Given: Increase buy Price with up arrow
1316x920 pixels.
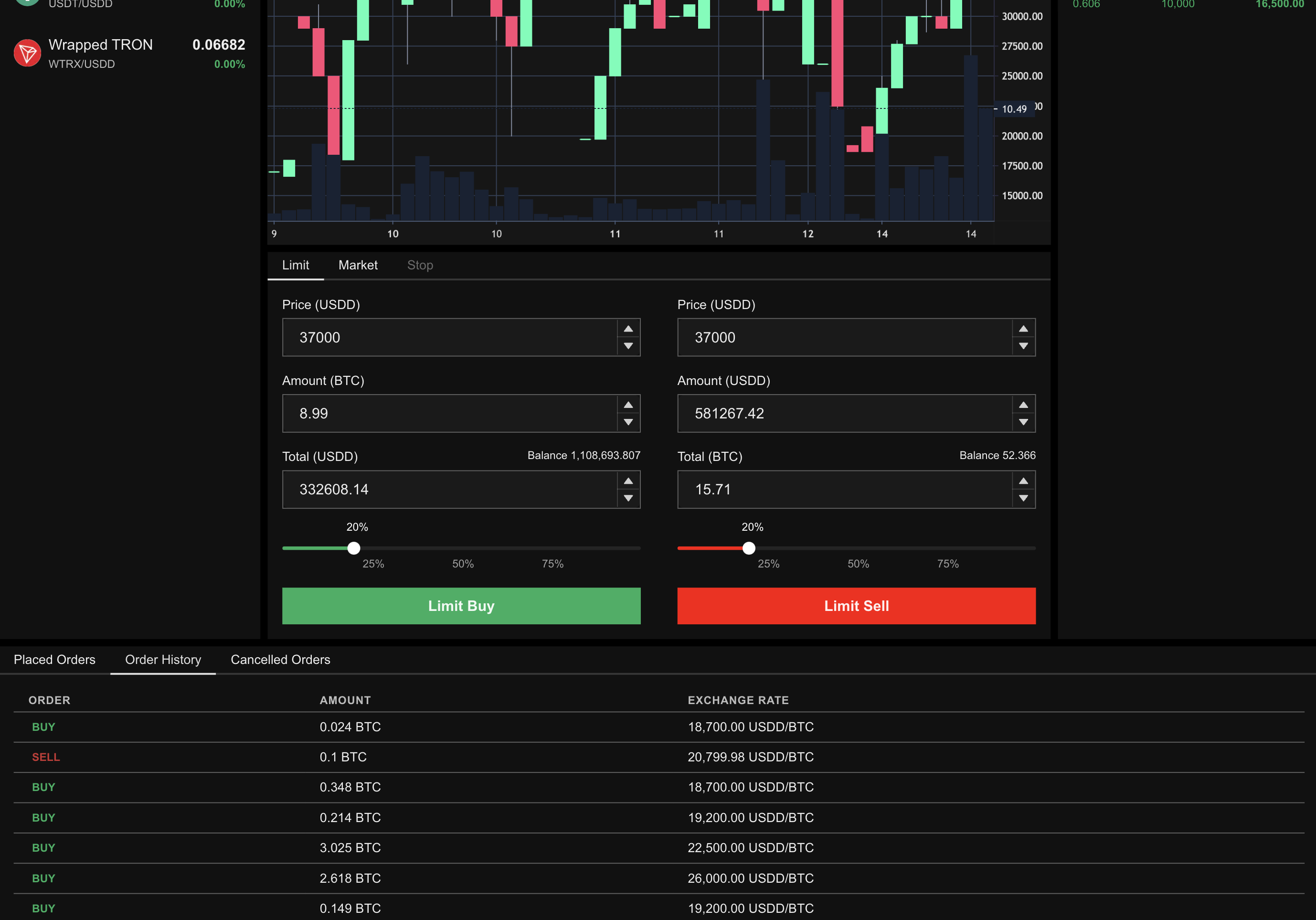Looking at the screenshot, I should (628, 329).
